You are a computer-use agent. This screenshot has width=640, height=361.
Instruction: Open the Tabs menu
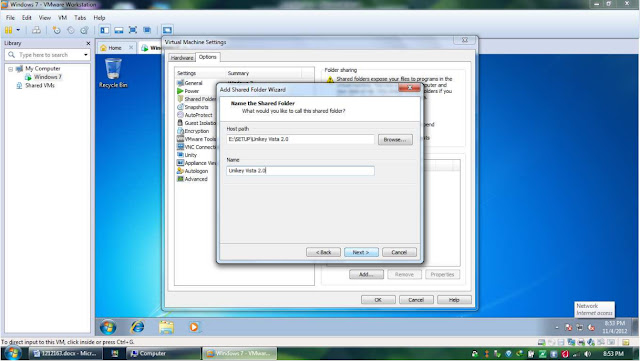(x=80, y=18)
